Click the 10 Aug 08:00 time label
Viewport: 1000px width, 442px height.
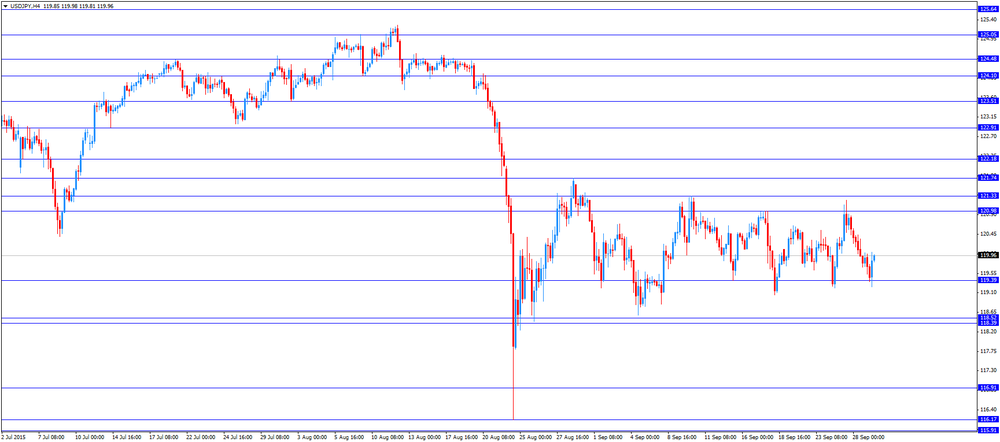click(x=386, y=438)
